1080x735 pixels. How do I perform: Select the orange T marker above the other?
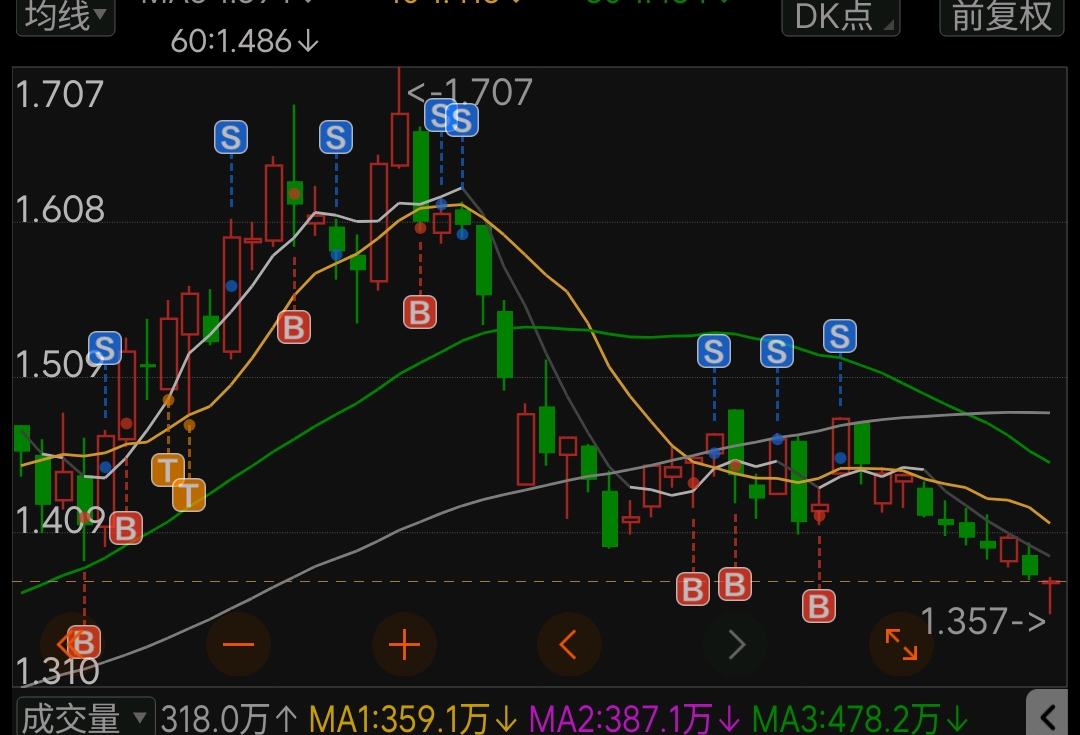tap(167, 470)
